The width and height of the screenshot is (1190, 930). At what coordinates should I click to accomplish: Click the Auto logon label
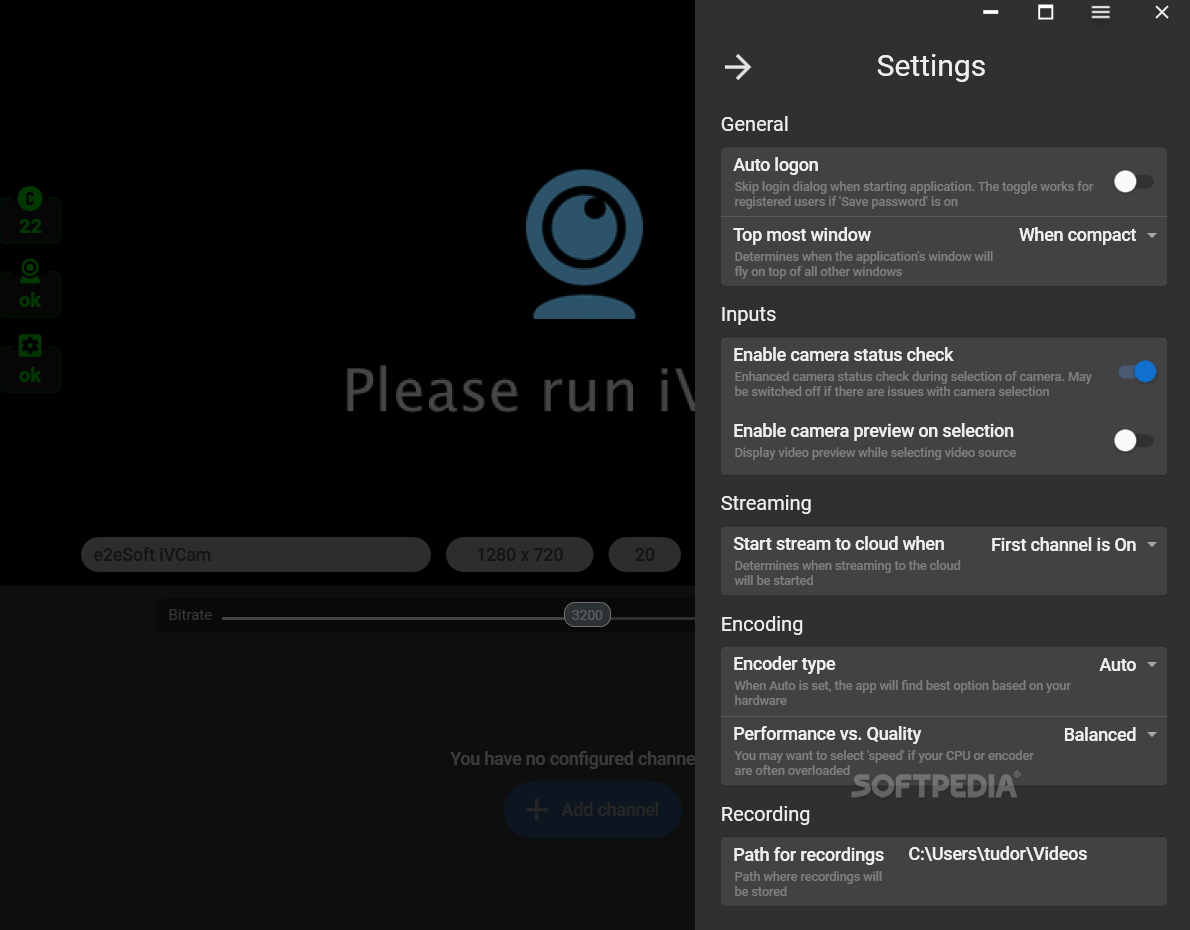click(x=776, y=165)
